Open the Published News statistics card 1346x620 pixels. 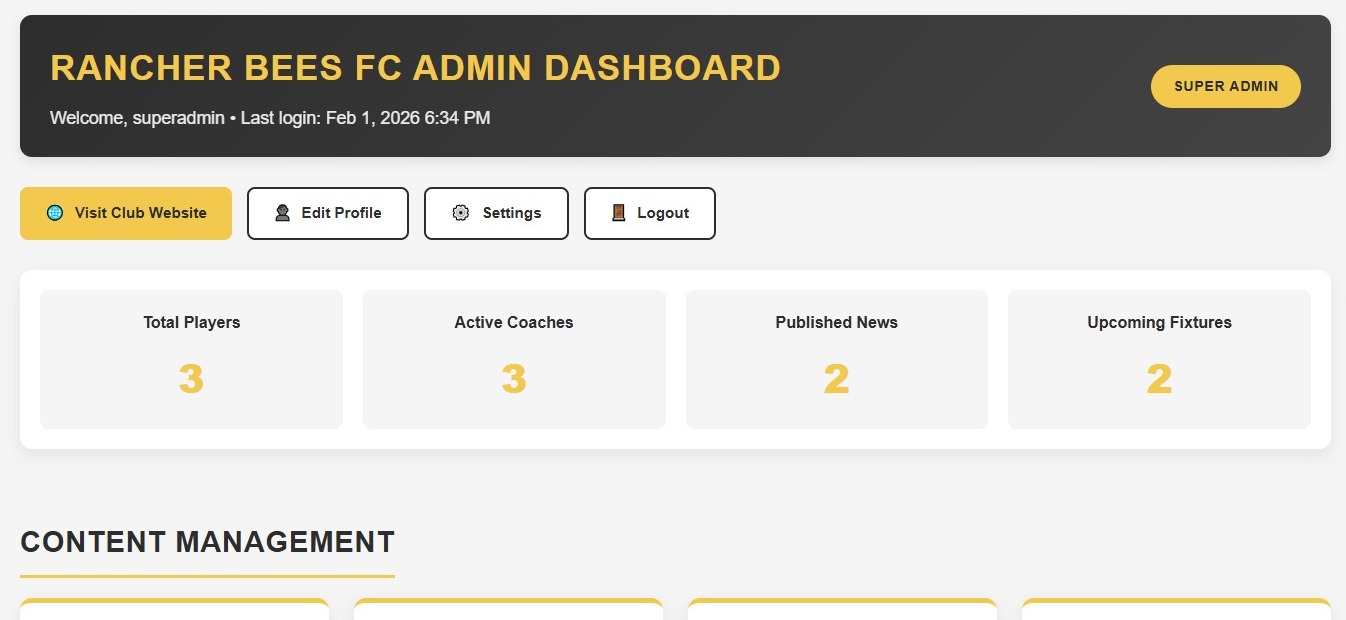836,358
